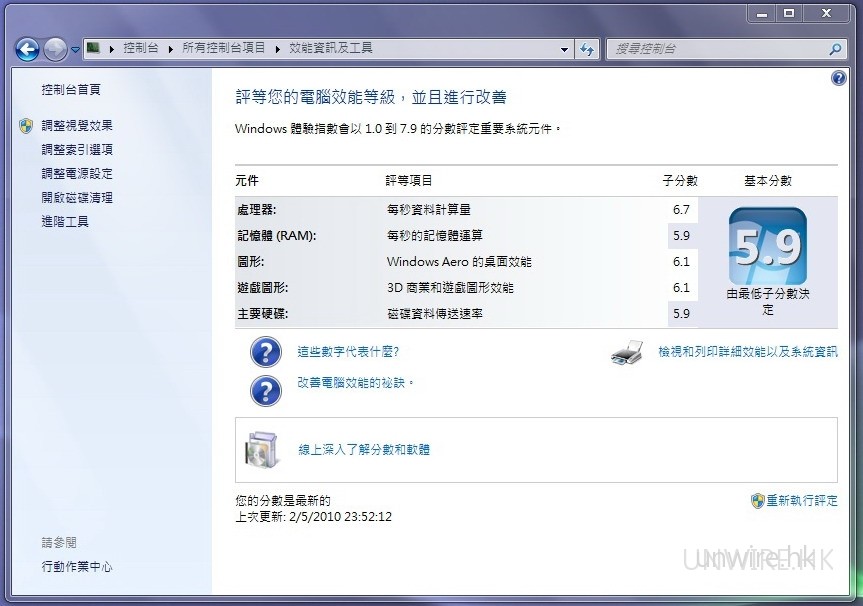863x606 pixels.
Task: Minimize the window
Action: coord(762,14)
